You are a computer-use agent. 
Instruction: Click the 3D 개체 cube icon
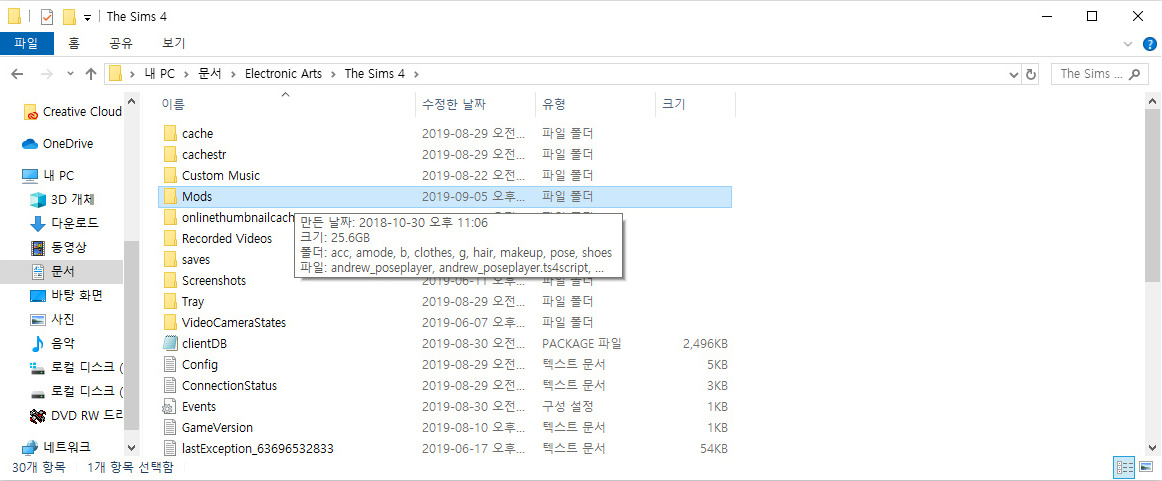click(38, 199)
